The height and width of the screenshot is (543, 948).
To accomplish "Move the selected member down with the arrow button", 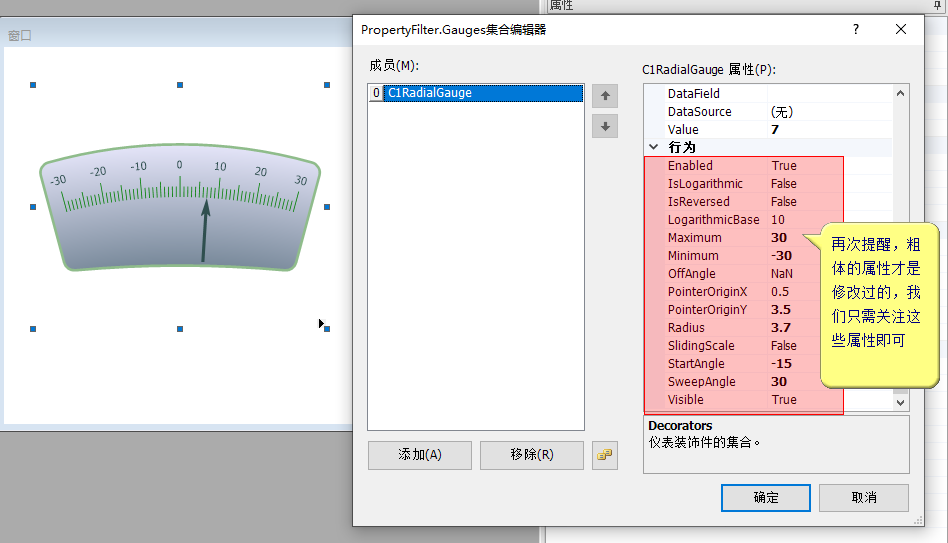I will pyautogui.click(x=605, y=127).
